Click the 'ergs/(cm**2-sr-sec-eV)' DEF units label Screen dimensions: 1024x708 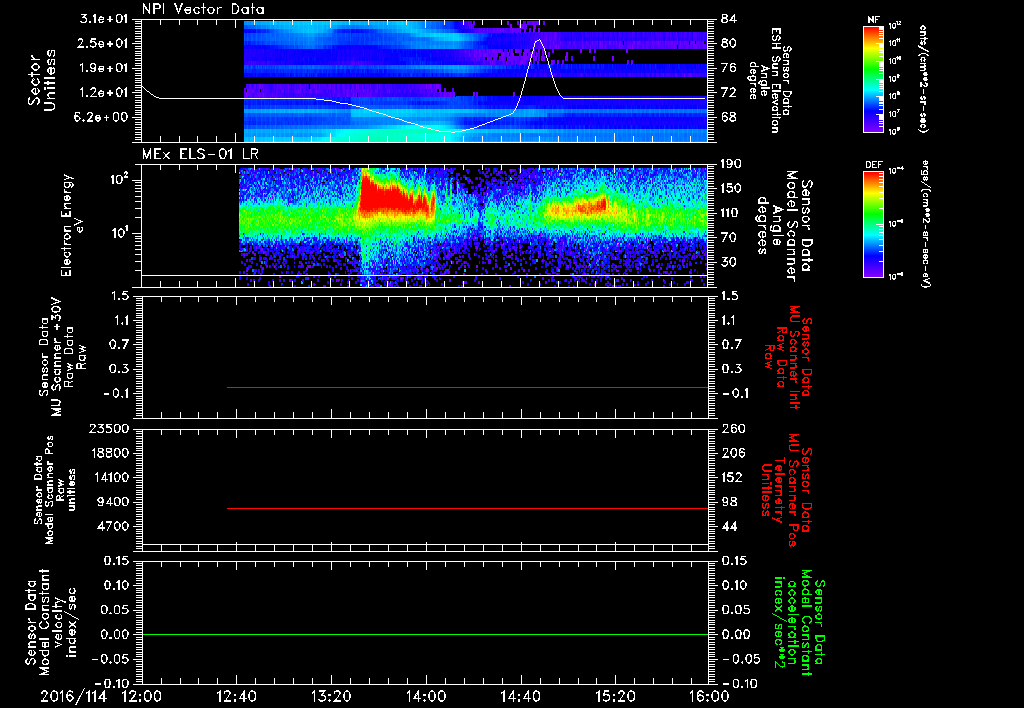(x=924, y=224)
